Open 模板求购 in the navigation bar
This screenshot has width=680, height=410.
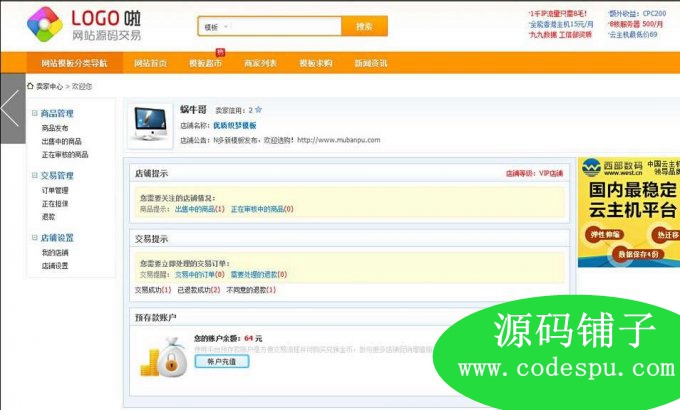click(316, 63)
